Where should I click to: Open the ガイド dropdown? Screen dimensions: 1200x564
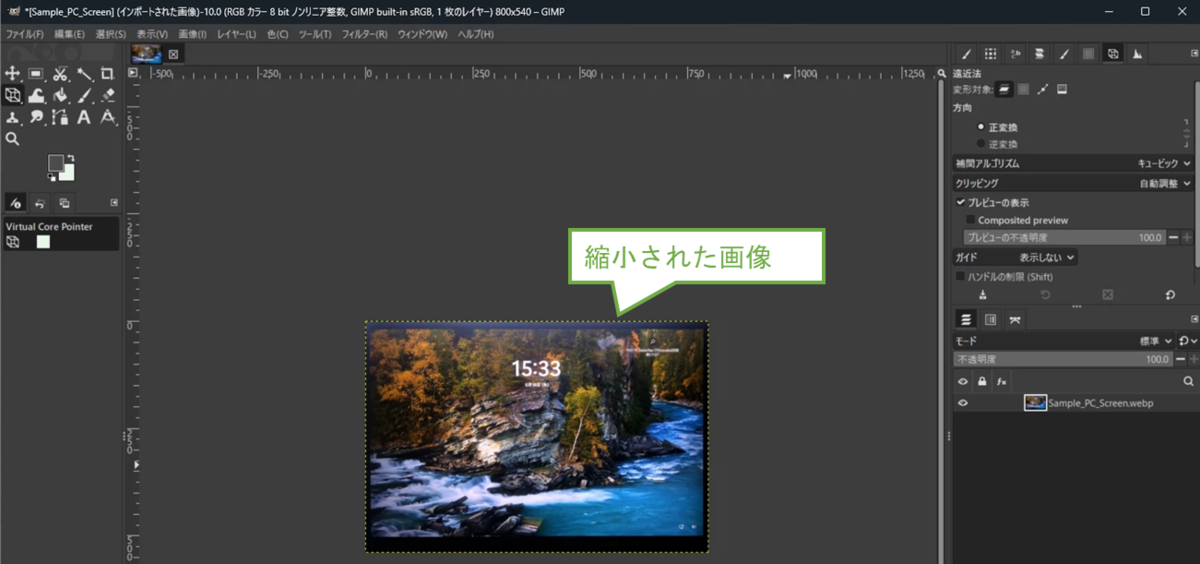click(x=1015, y=257)
